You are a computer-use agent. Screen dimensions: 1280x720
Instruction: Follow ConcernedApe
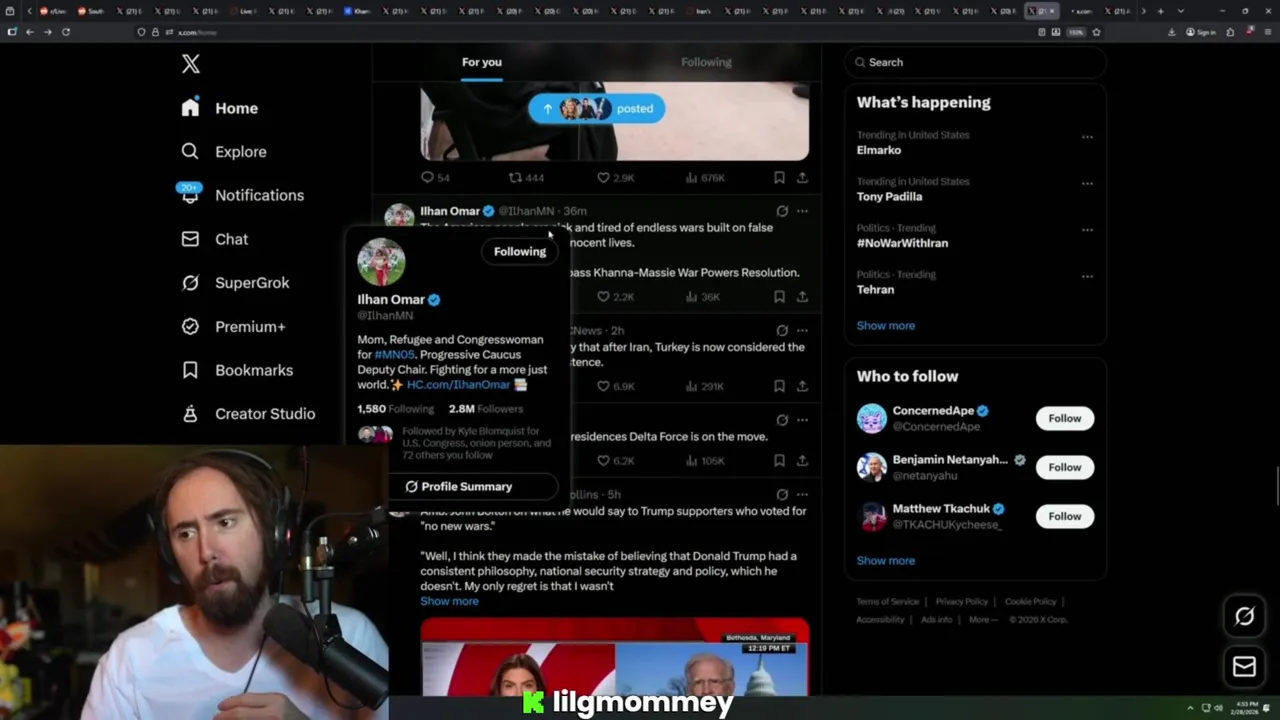click(x=1065, y=418)
